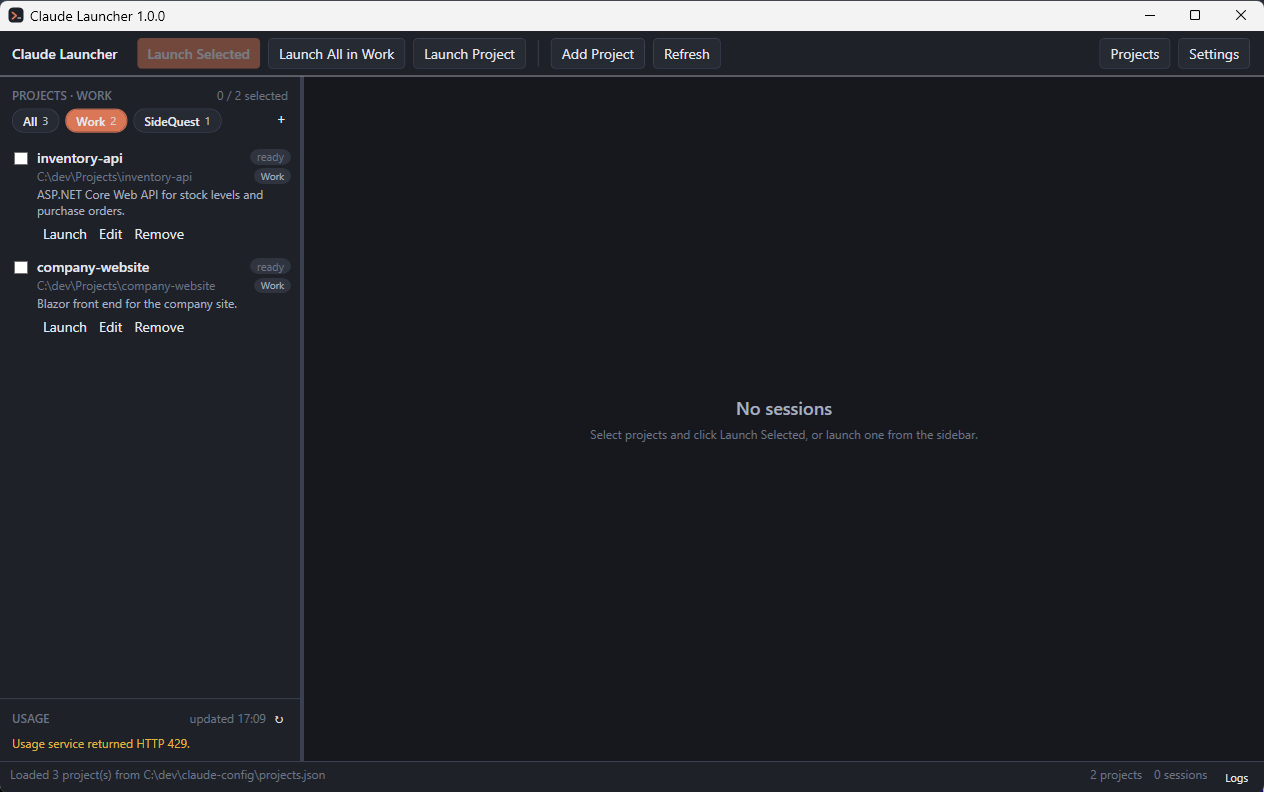Show the All projects filter

coord(36,121)
